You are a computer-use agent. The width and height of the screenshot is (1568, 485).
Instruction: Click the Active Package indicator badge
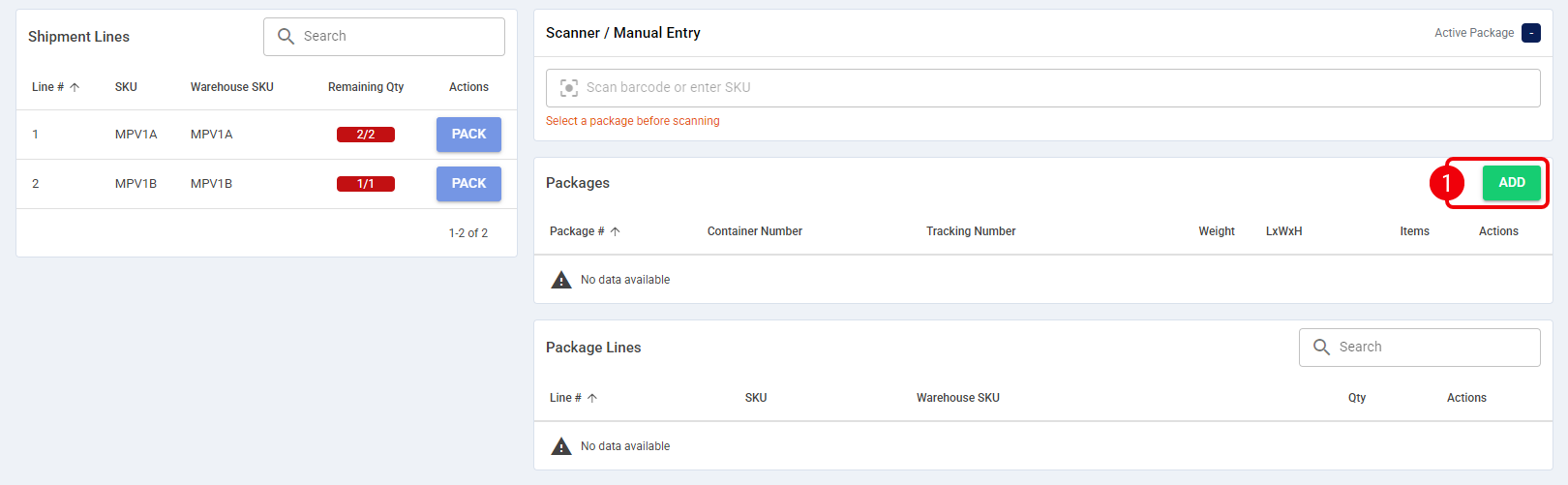(x=1531, y=33)
